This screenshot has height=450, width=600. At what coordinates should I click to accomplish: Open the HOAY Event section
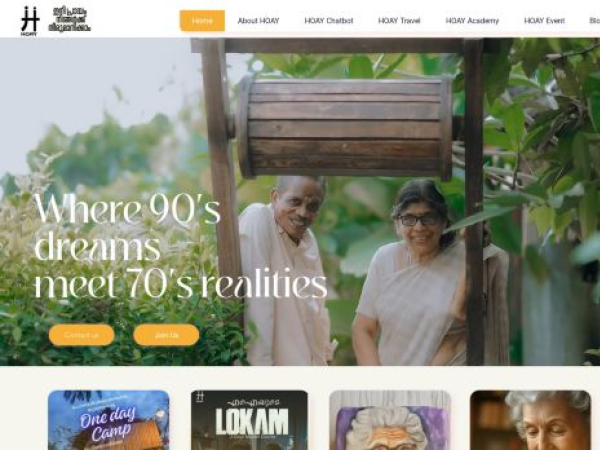pos(544,21)
